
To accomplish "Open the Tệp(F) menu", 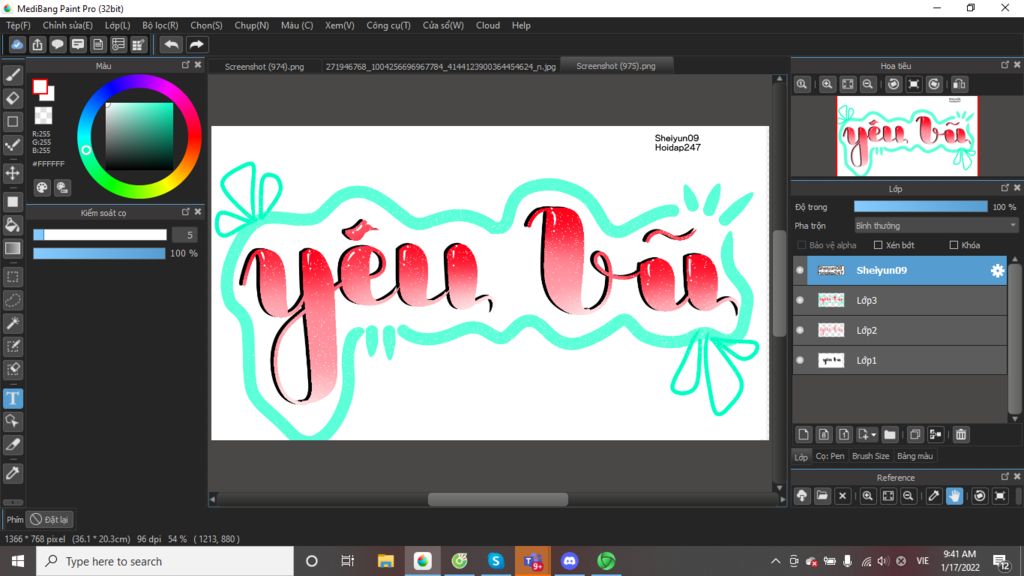I will (x=18, y=25).
